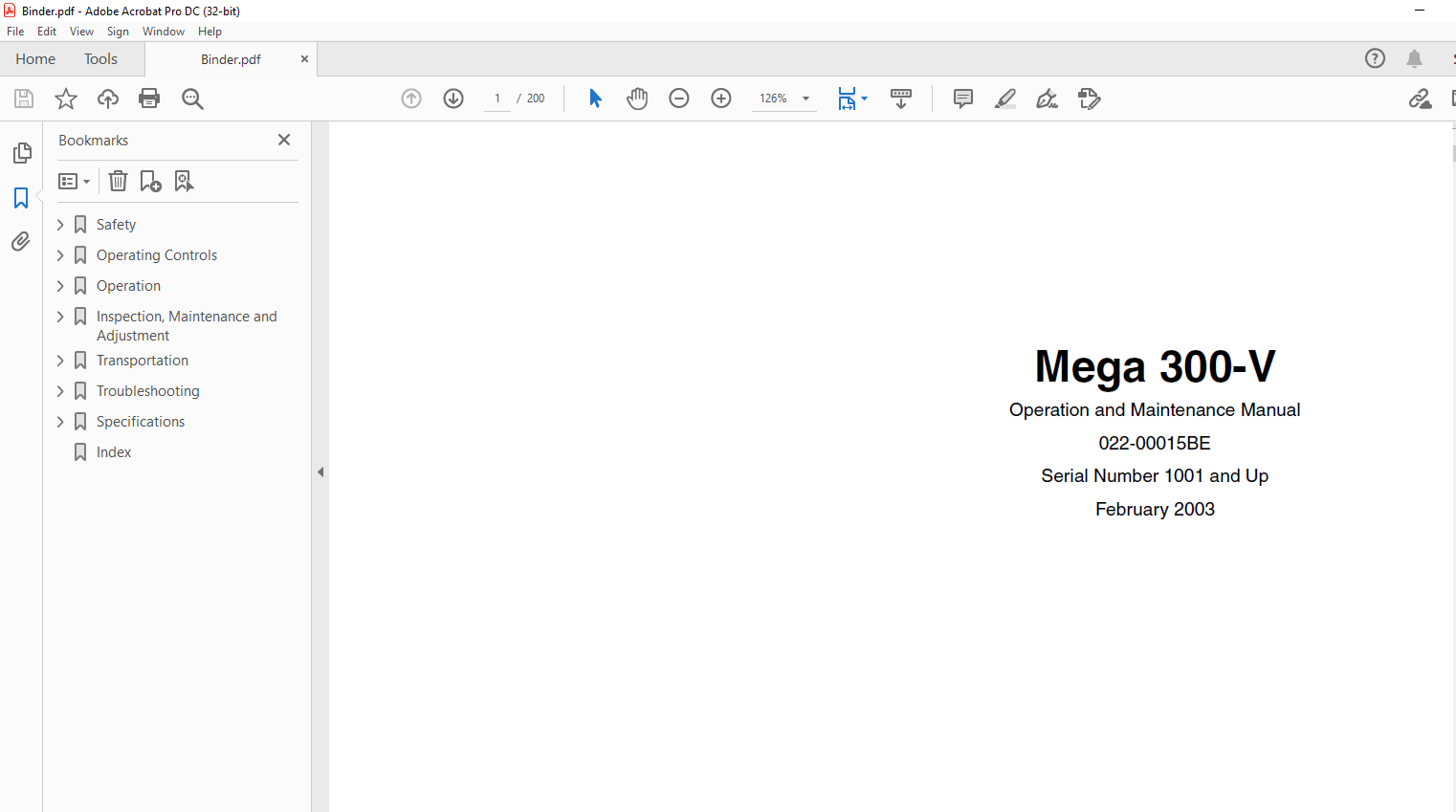This screenshot has height=812, width=1456.
Task: Expand the Operation bookmark
Action: tap(60, 286)
